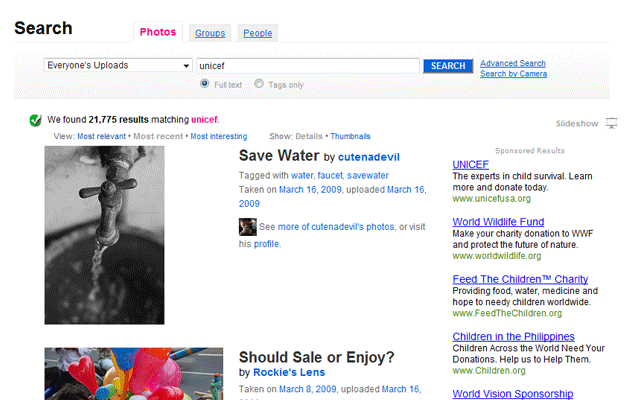Screen dimensions: 628x400
Task: Switch to the People tab
Action: tap(258, 33)
